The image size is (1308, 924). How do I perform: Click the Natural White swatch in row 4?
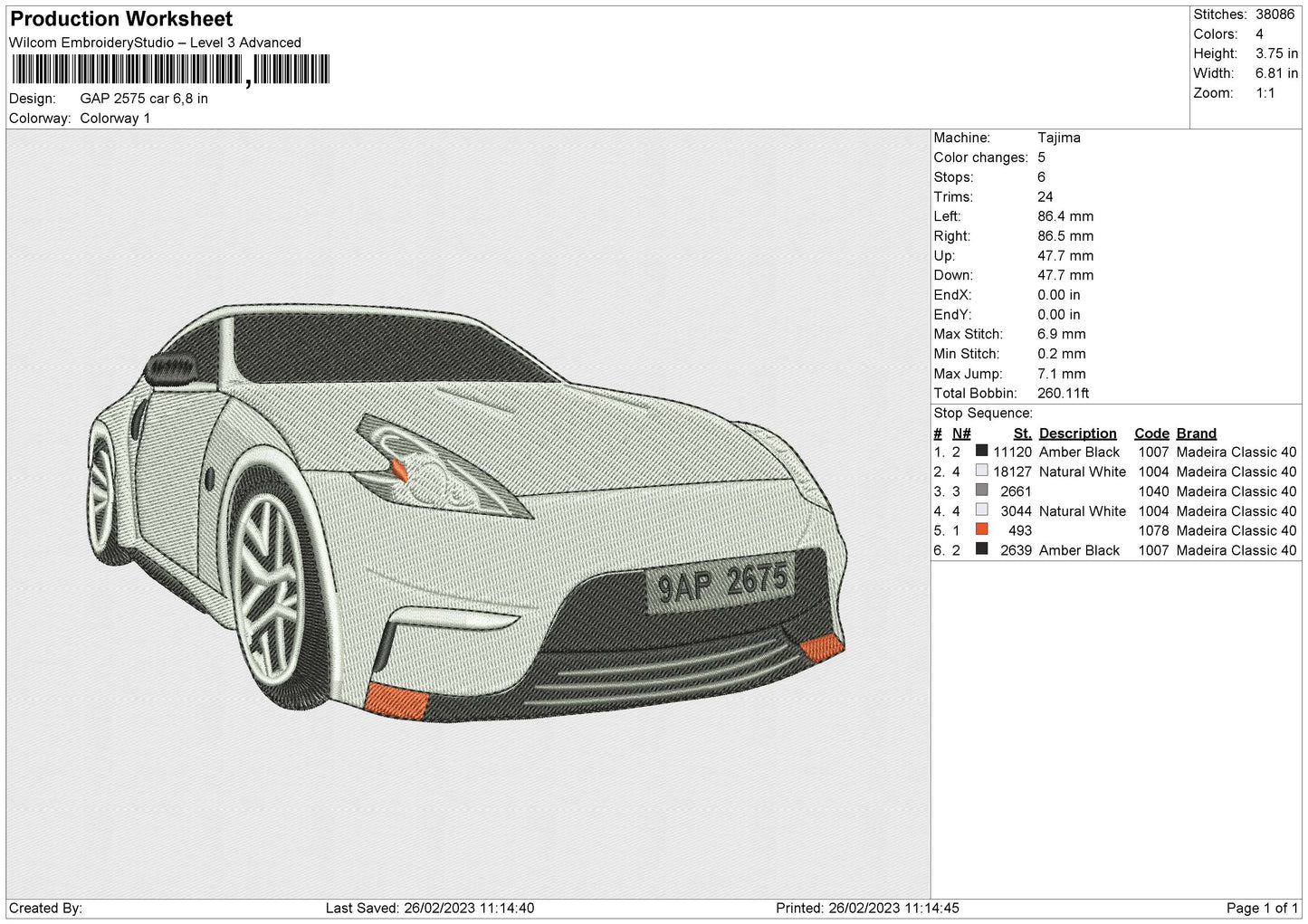(981, 510)
